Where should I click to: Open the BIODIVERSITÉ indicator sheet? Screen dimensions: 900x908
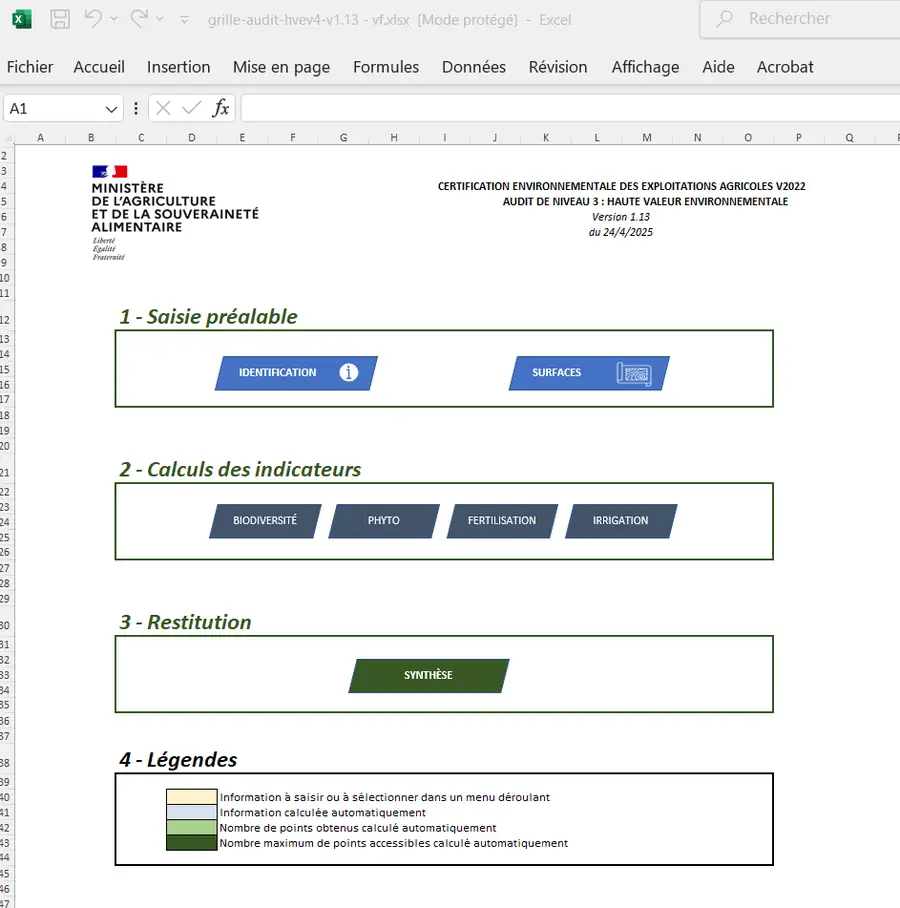pyautogui.click(x=265, y=521)
